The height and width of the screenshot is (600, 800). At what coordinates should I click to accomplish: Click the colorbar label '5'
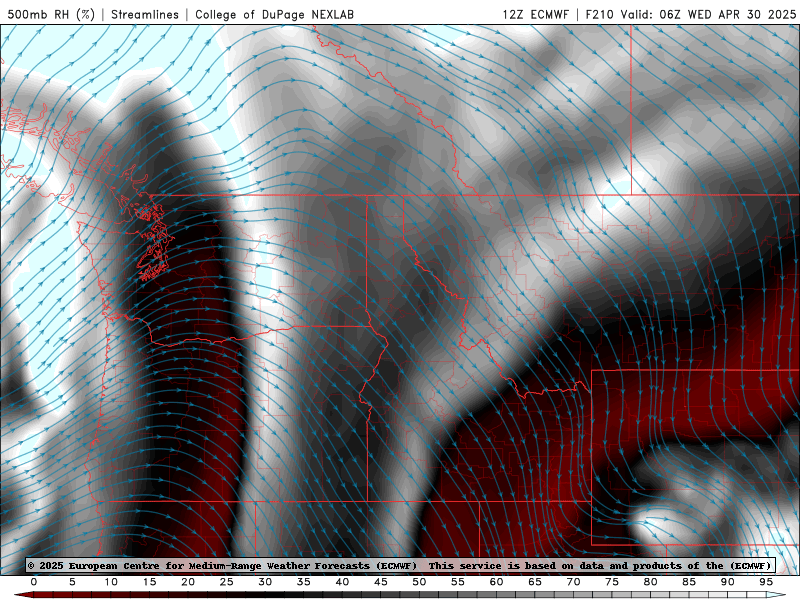(x=72, y=582)
